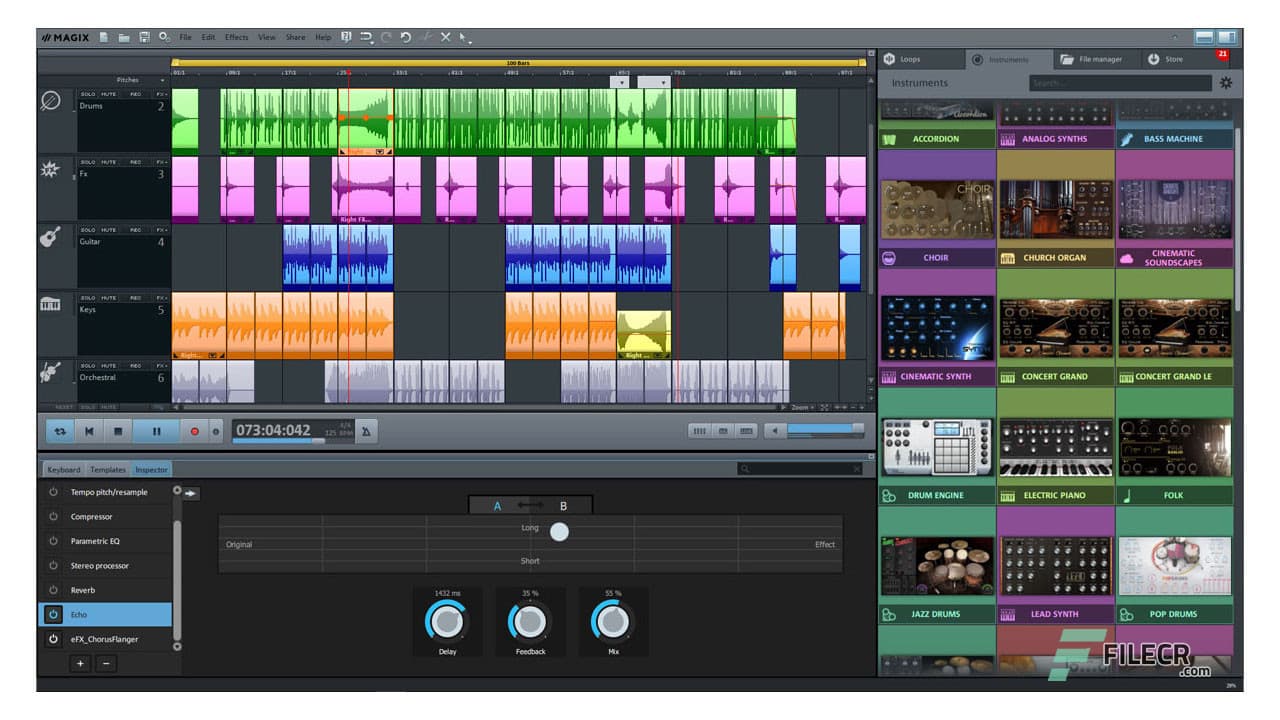Open a new project with the New document icon

[x=105, y=37]
